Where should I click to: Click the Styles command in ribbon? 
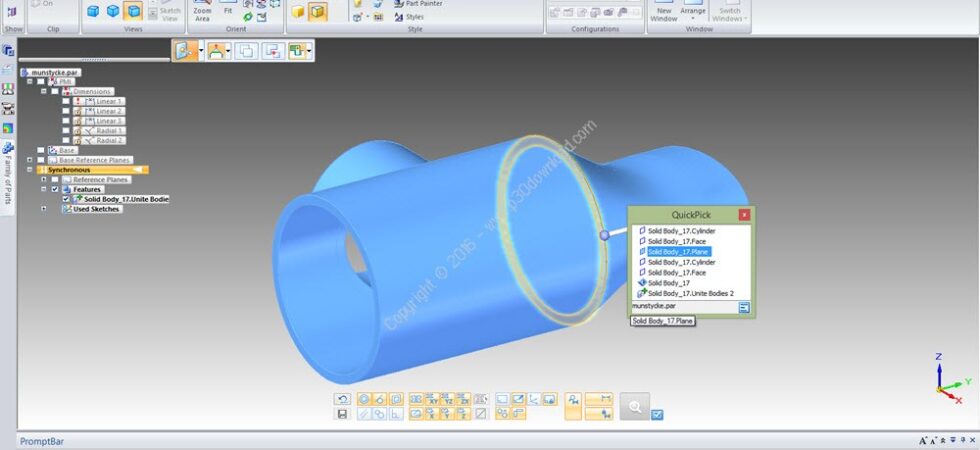(x=408, y=18)
